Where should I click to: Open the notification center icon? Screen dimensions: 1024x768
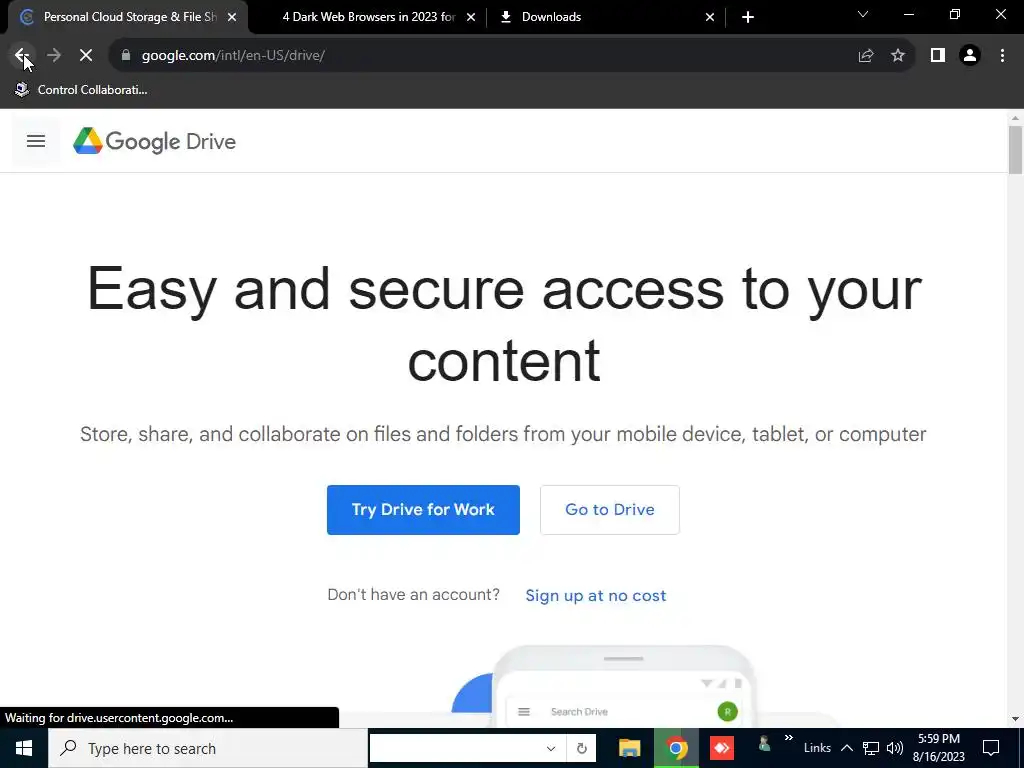991,748
